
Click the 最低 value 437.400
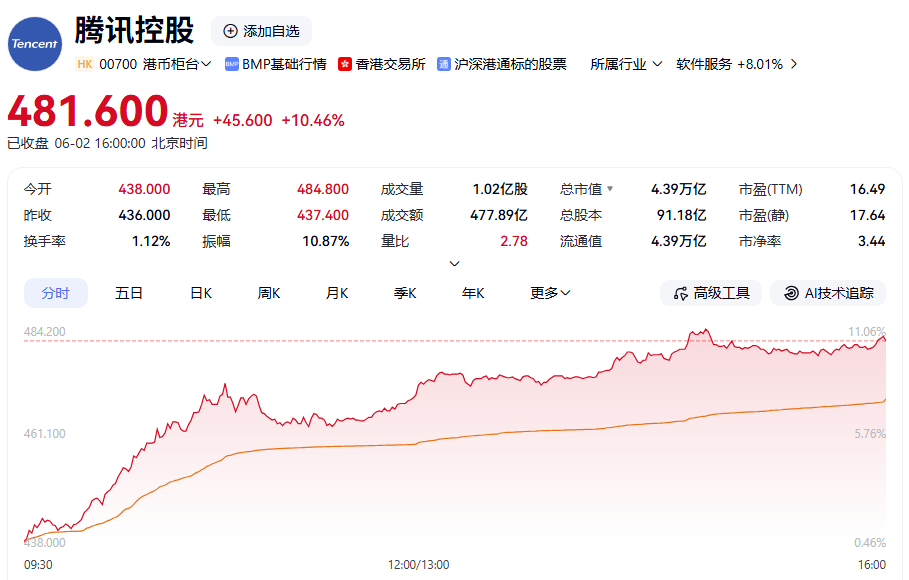(x=323, y=215)
